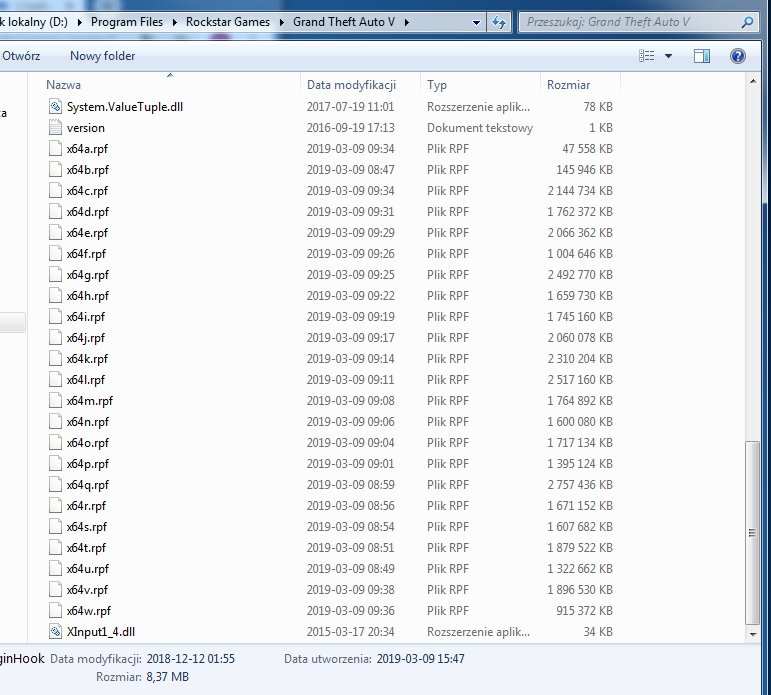Expand the arrow after Grand Theft Auto V
771x695 pixels.
pos(407,23)
